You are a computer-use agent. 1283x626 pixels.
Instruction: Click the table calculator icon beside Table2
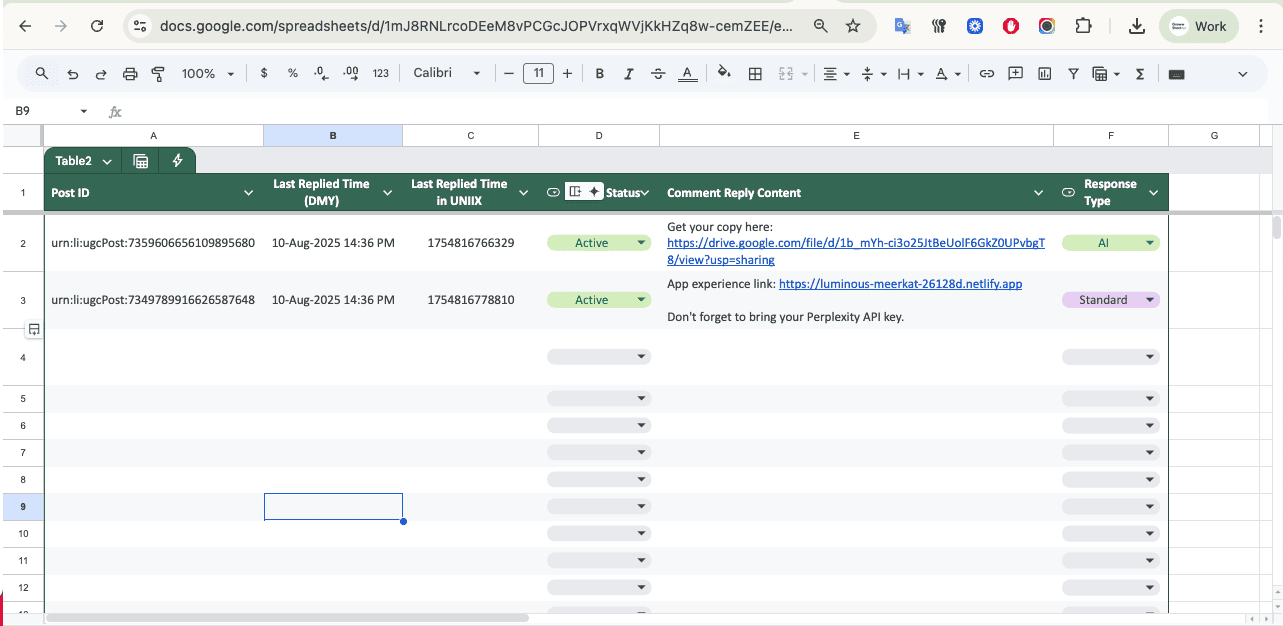[x=141, y=161]
